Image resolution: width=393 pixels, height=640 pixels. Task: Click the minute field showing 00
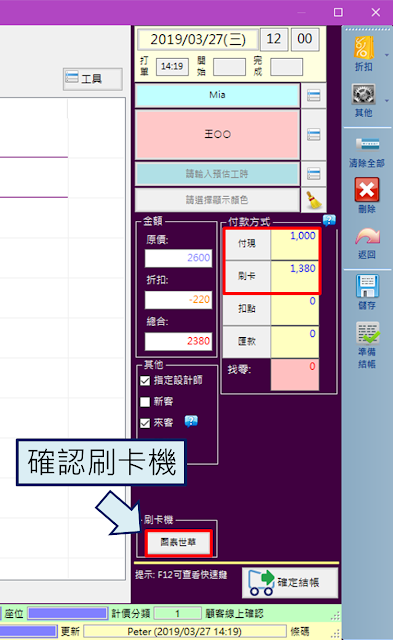[x=305, y=39]
